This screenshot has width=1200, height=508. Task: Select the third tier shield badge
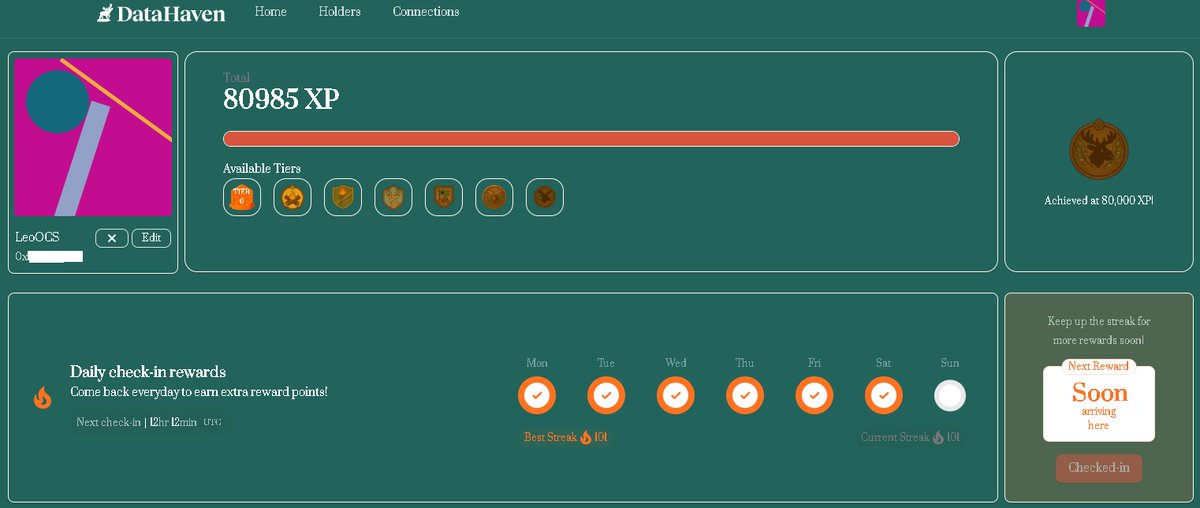[343, 197]
